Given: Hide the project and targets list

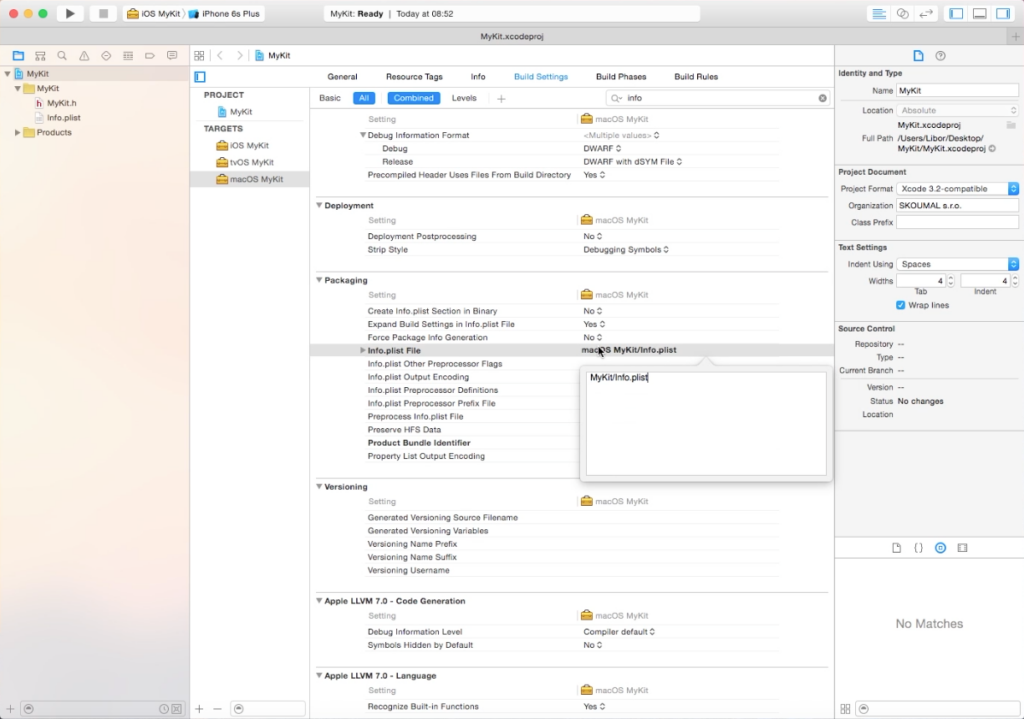Looking at the screenshot, I should coord(200,77).
